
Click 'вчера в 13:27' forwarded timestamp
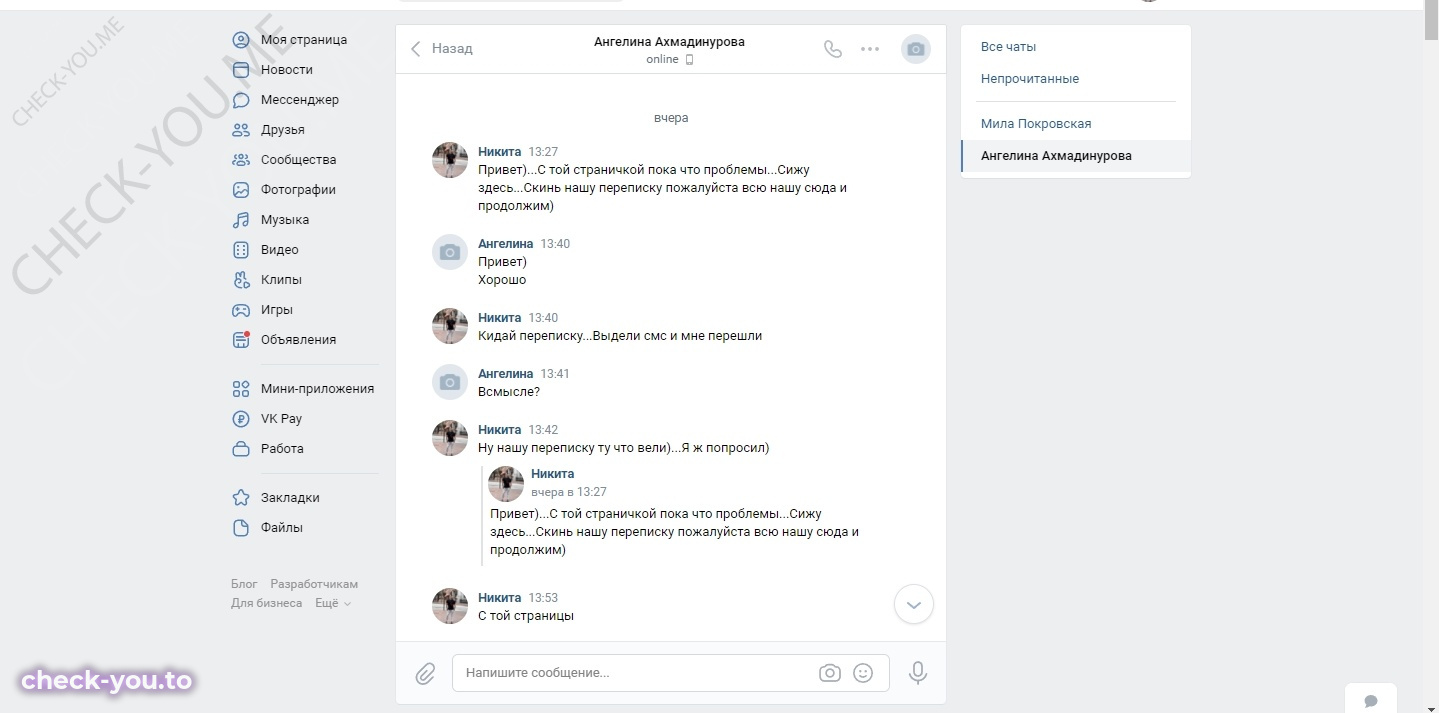[x=569, y=492]
